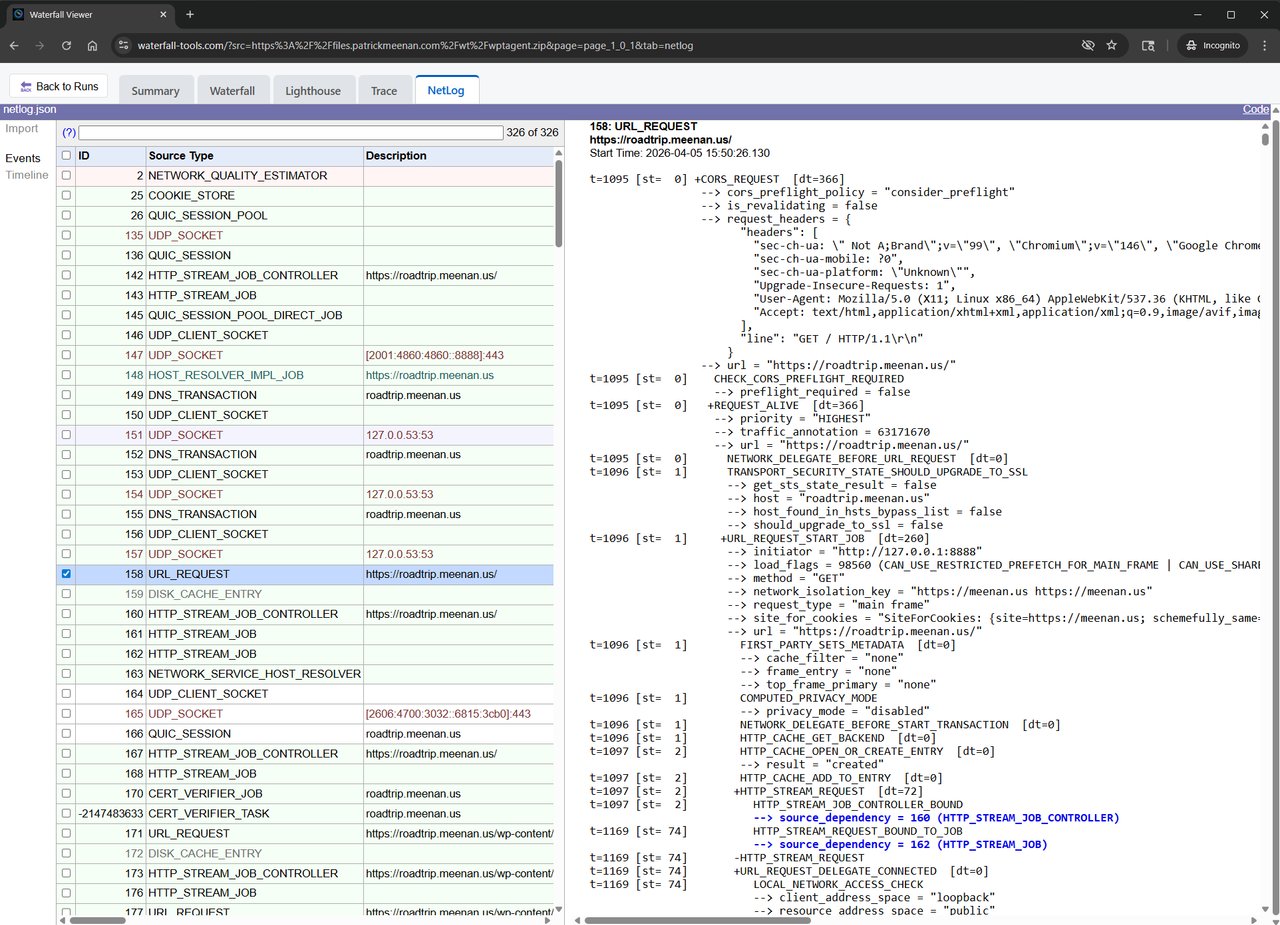Select Timeline view in the left sidebar
This screenshot has height=925, width=1280.
click(x=26, y=175)
